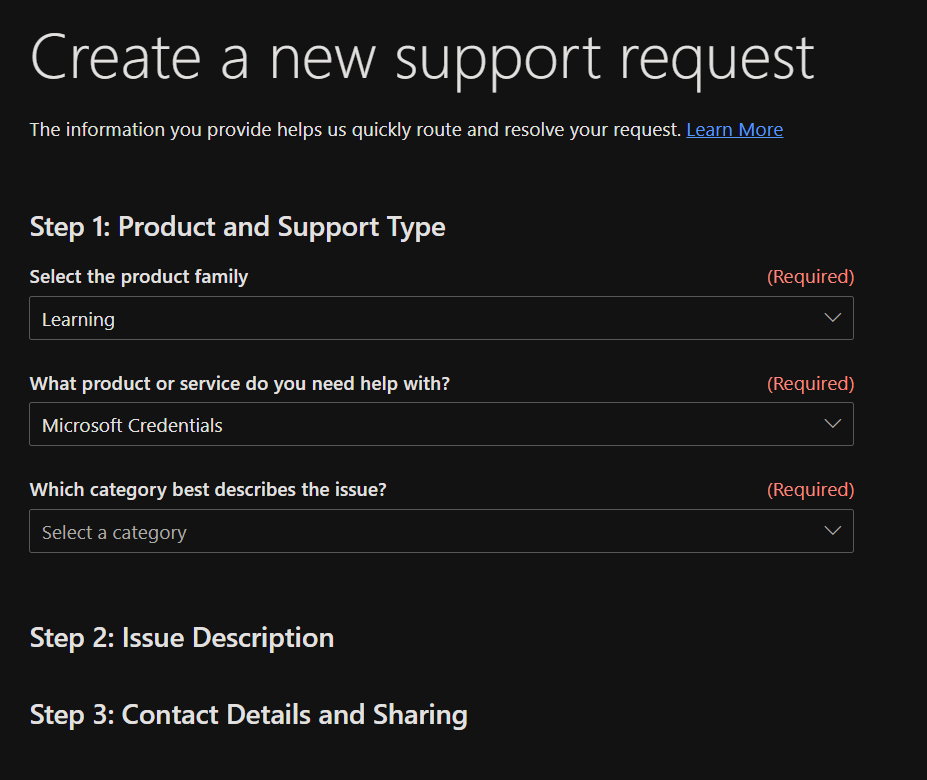Click the Step 1: Product and Support Type heading
927x780 pixels.
(x=237, y=227)
